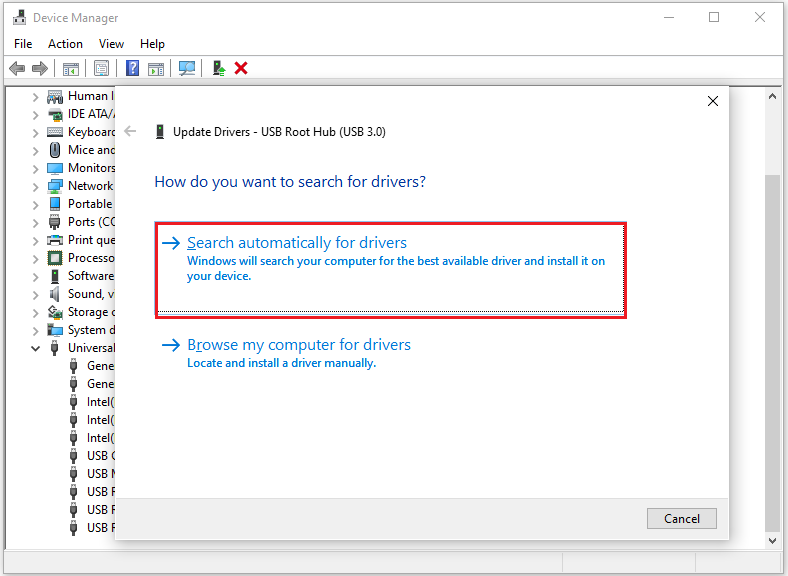Select the Keyboards category icon
The image size is (788, 576).
coord(55,132)
